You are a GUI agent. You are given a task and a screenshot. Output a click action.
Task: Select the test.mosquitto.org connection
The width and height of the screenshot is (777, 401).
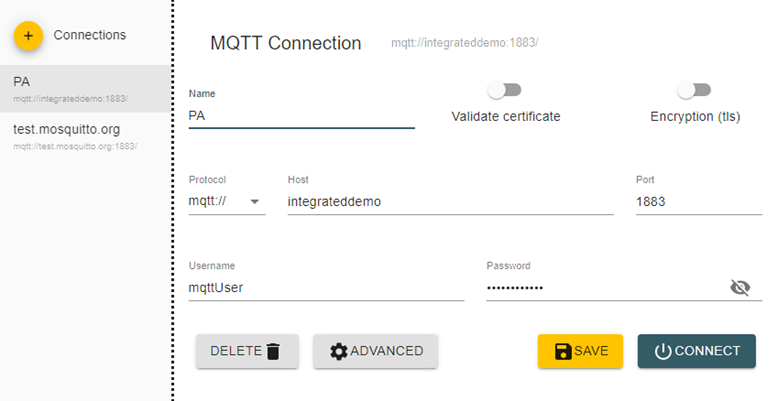coord(86,136)
